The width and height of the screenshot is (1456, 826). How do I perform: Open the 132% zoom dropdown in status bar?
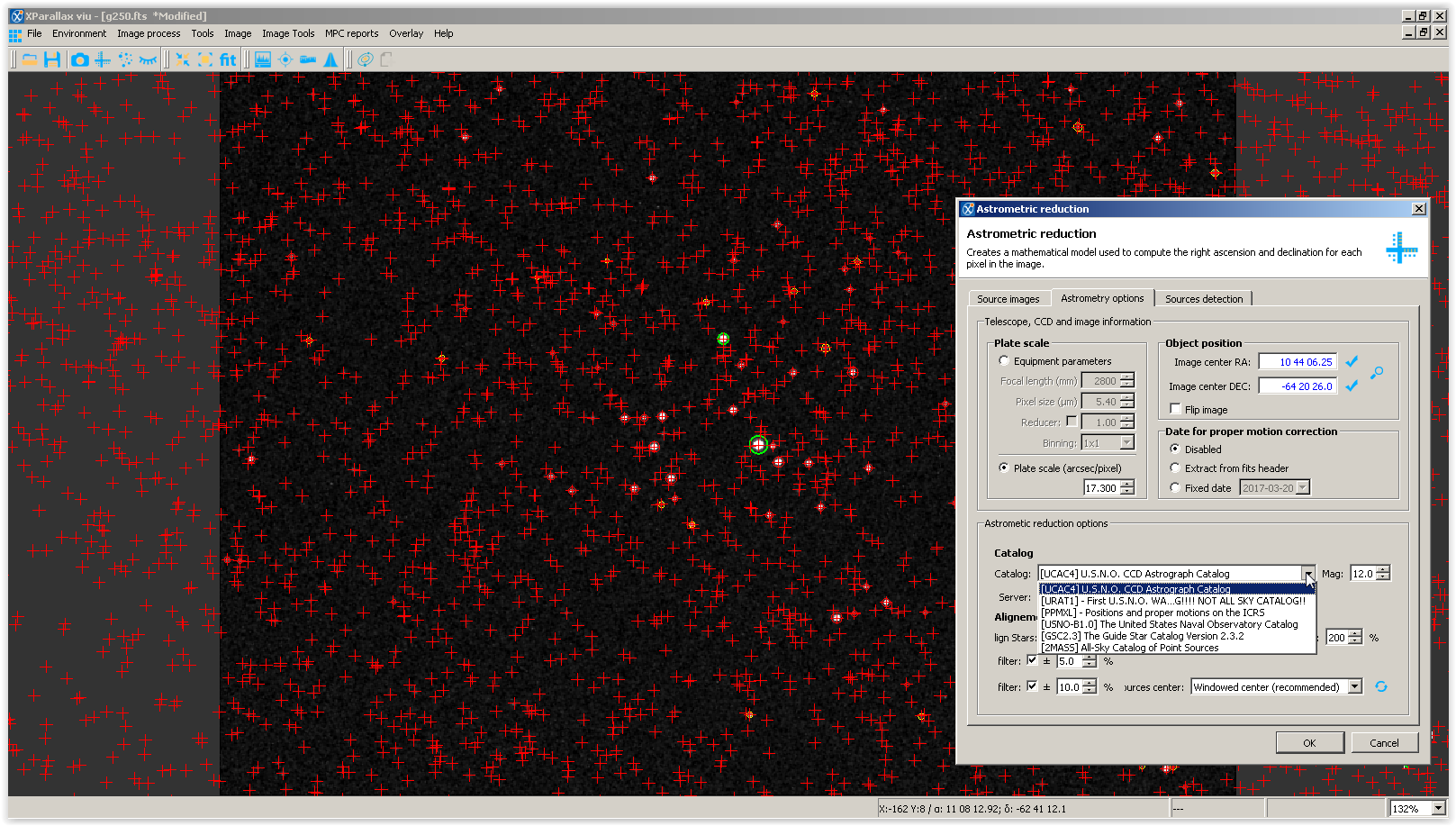[x=1438, y=808]
